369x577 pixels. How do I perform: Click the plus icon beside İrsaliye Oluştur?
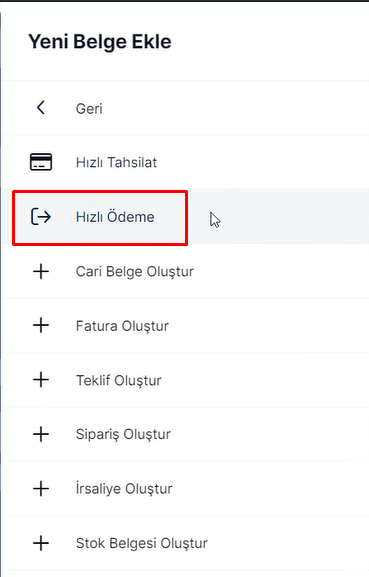pyautogui.click(x=41, y=489)
